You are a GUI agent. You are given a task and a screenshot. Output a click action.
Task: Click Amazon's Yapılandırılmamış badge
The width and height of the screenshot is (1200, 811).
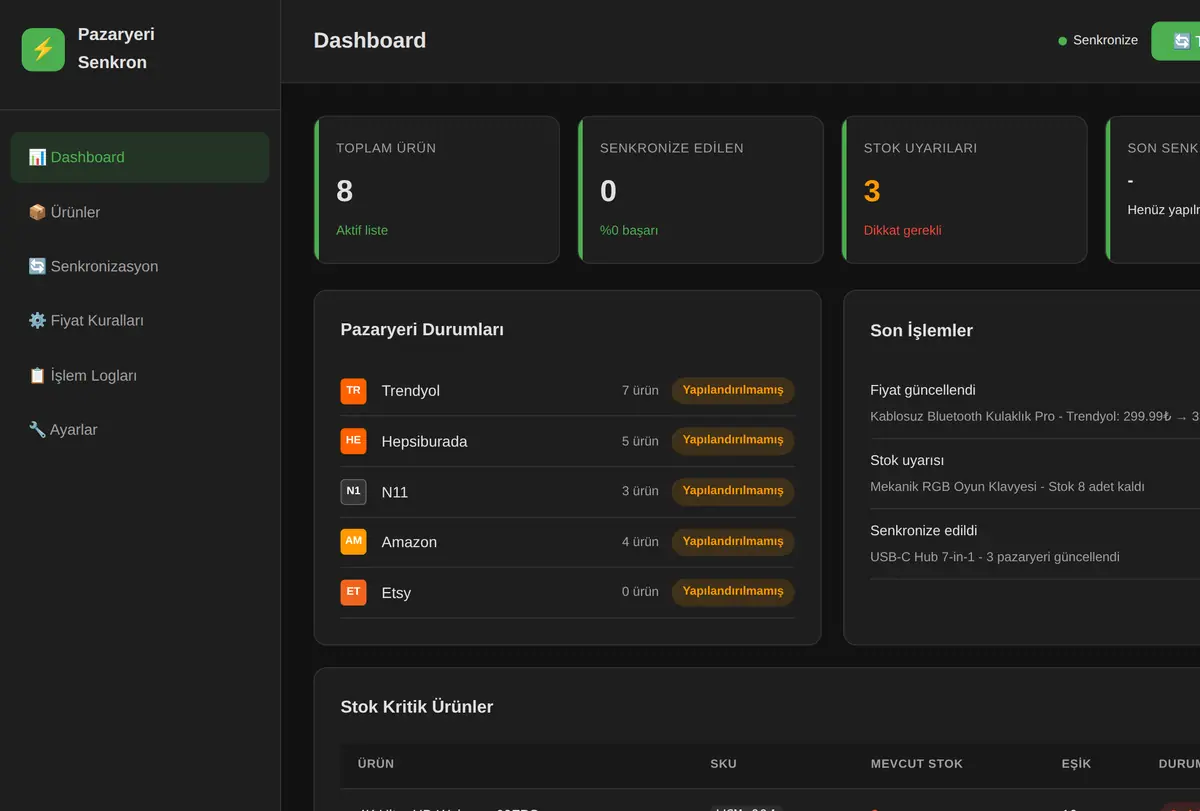[733, 541]
